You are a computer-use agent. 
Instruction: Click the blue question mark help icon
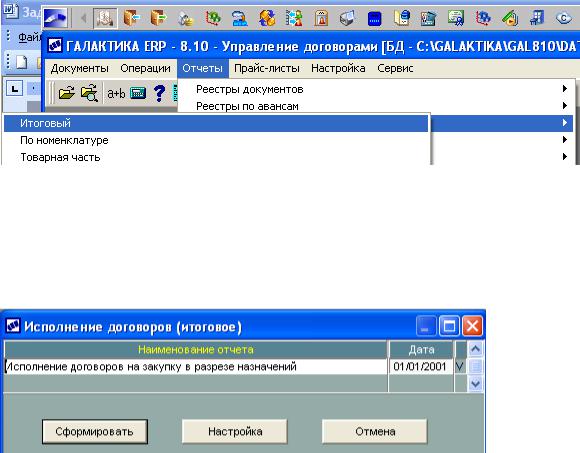[x=159, y=93]
